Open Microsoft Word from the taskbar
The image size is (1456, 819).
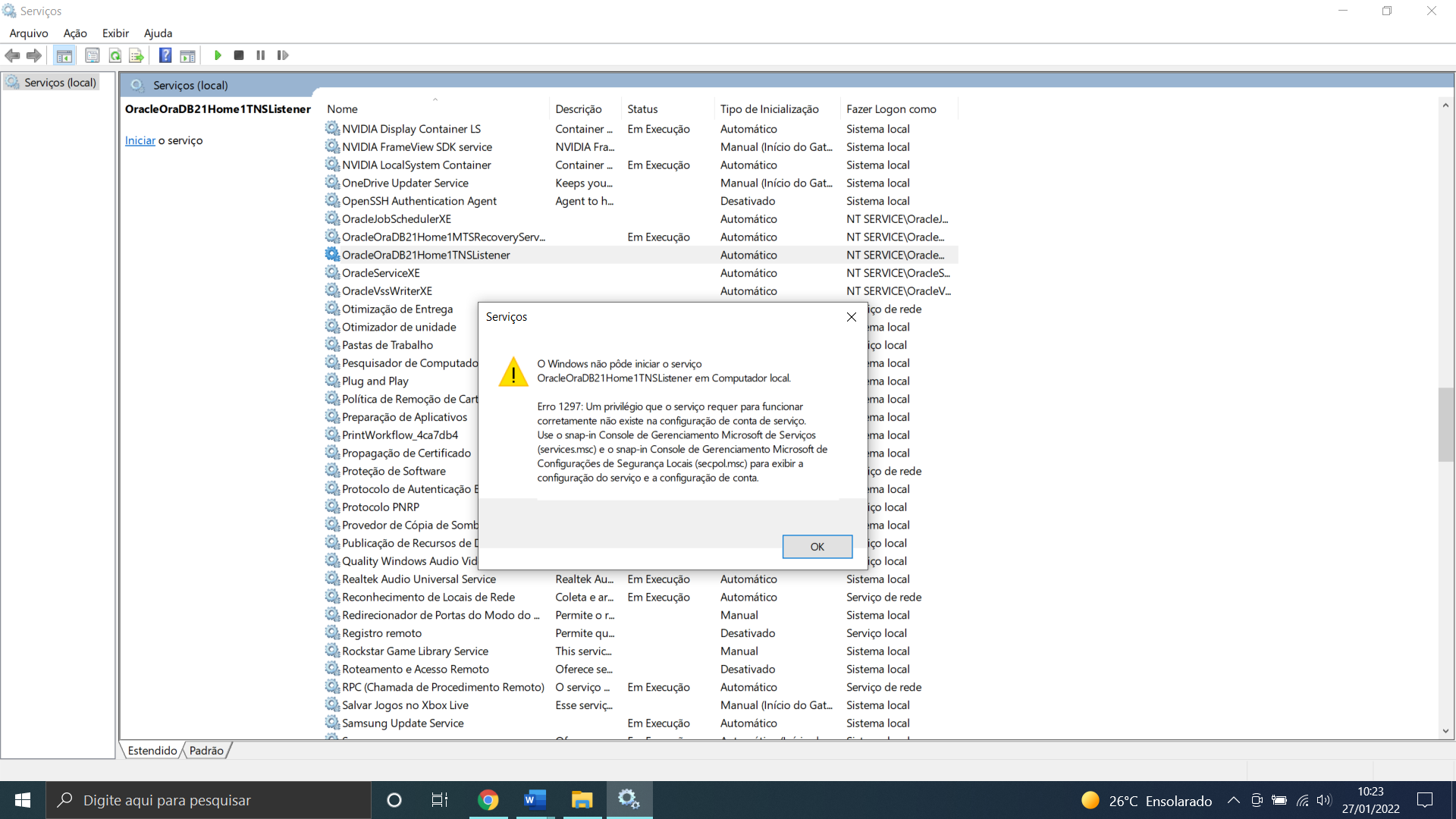(x=535, y=800)
